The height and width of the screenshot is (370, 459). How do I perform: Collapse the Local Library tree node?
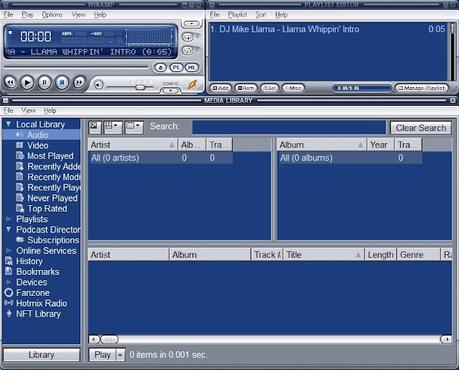(x=9, y=124)
